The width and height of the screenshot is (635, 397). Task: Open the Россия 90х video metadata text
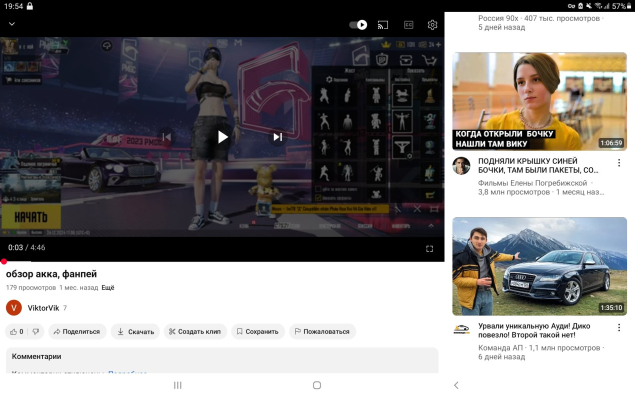[541, 23]
